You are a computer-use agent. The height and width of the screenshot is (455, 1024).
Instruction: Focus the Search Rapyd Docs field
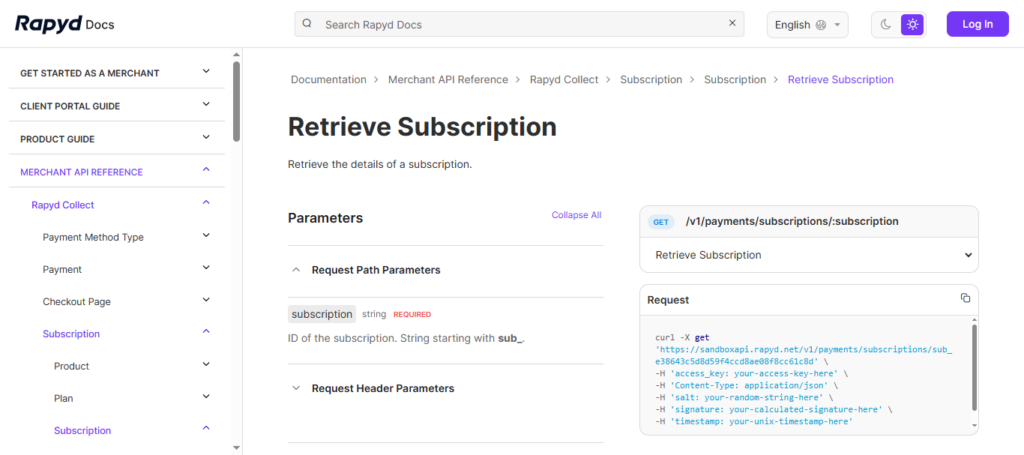pyautogui.click(x=519, y=24)
